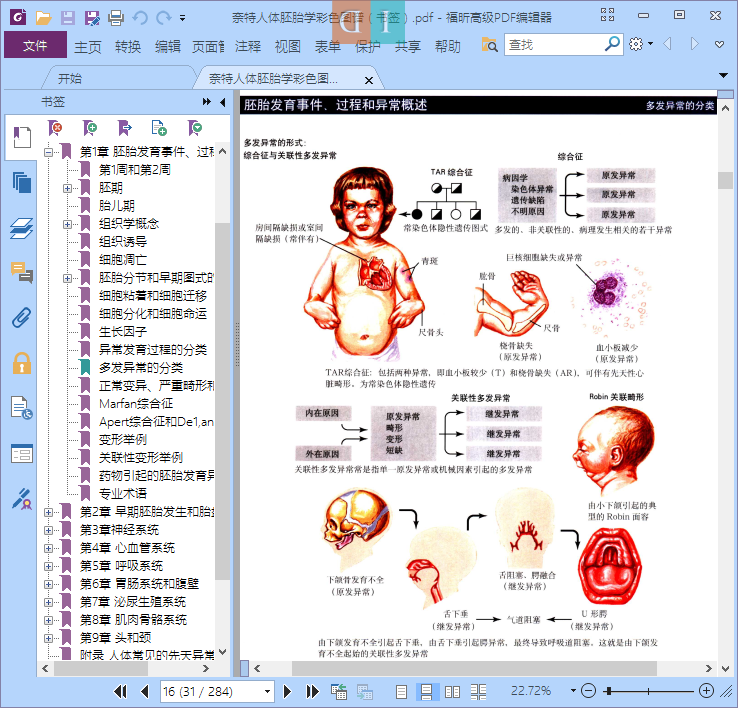Go to the first page
The image size is (738, 708).
(x=120, y=691)
